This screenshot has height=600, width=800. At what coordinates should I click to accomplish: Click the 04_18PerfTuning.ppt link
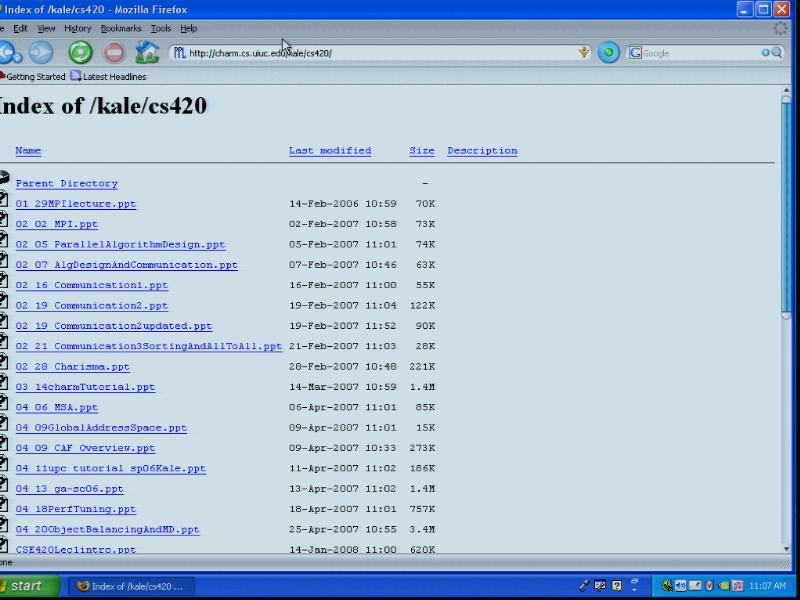click(x=76, y=509)
